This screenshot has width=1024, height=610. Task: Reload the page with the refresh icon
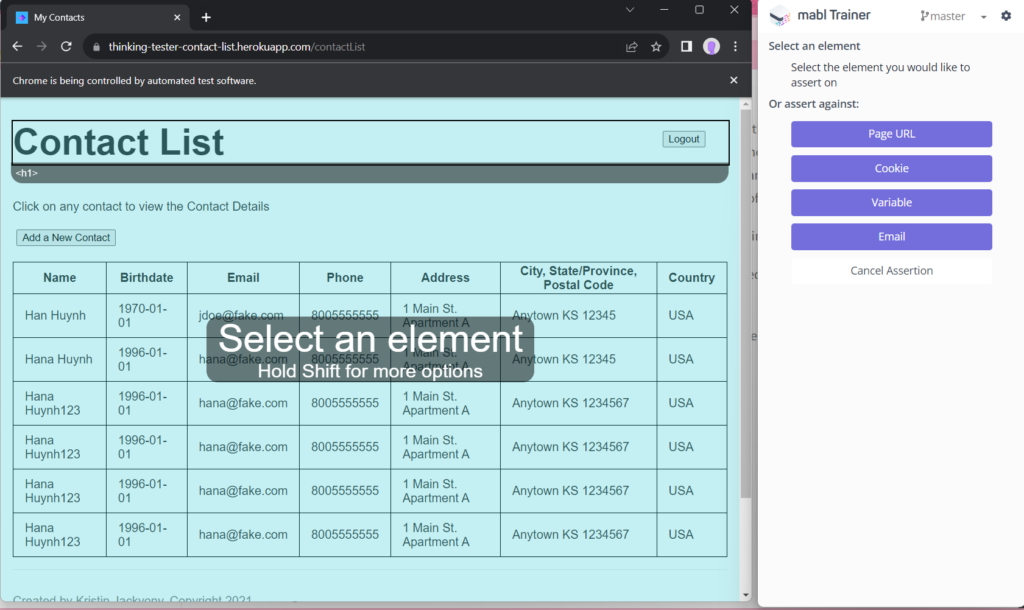66,47
